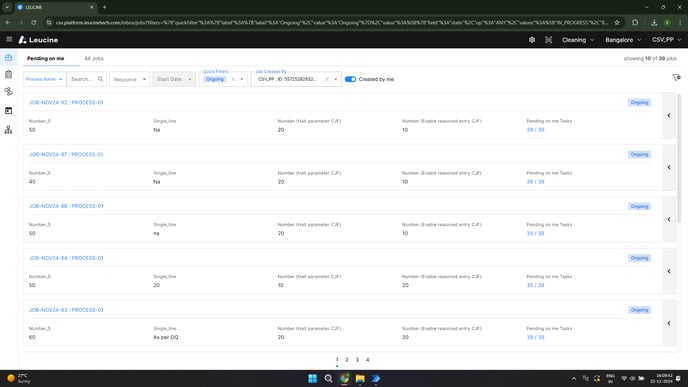The width and height of the screenshot is (688, 387).
Task: Open pending tasks link for JOB-NOV24-86
Action: coord(535,233)
